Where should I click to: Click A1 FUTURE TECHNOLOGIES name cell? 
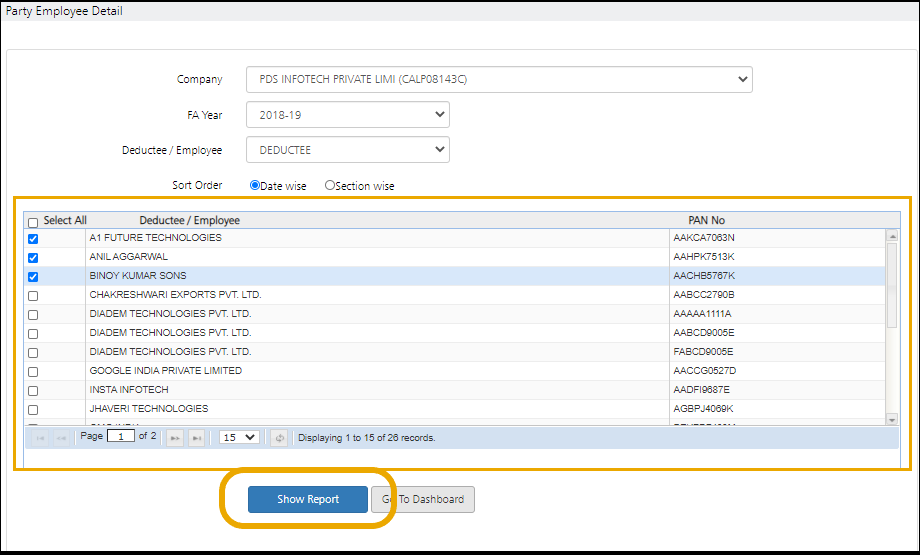click(x=377, y=238)
